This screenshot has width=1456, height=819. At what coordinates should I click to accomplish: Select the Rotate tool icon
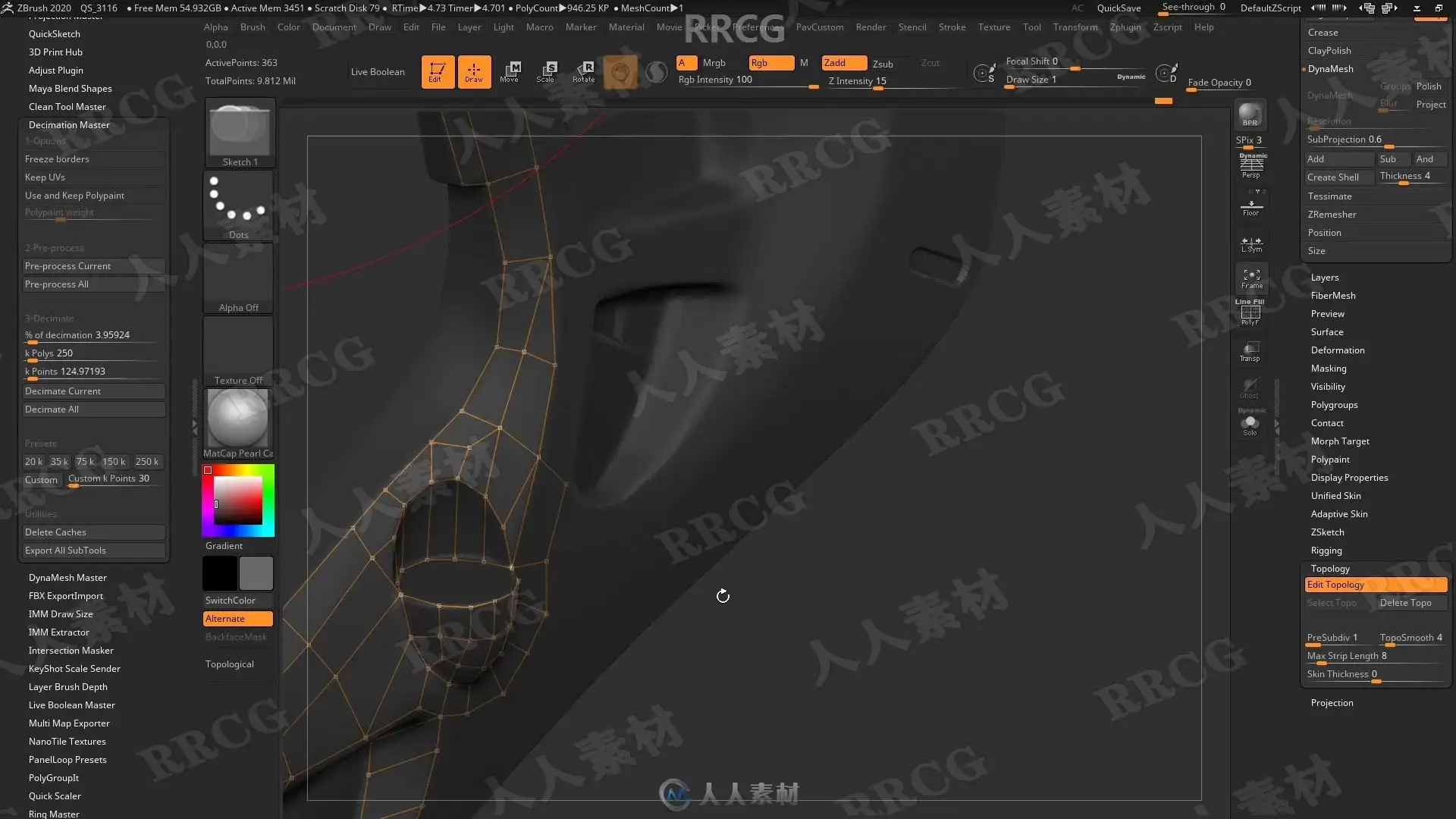583,71
